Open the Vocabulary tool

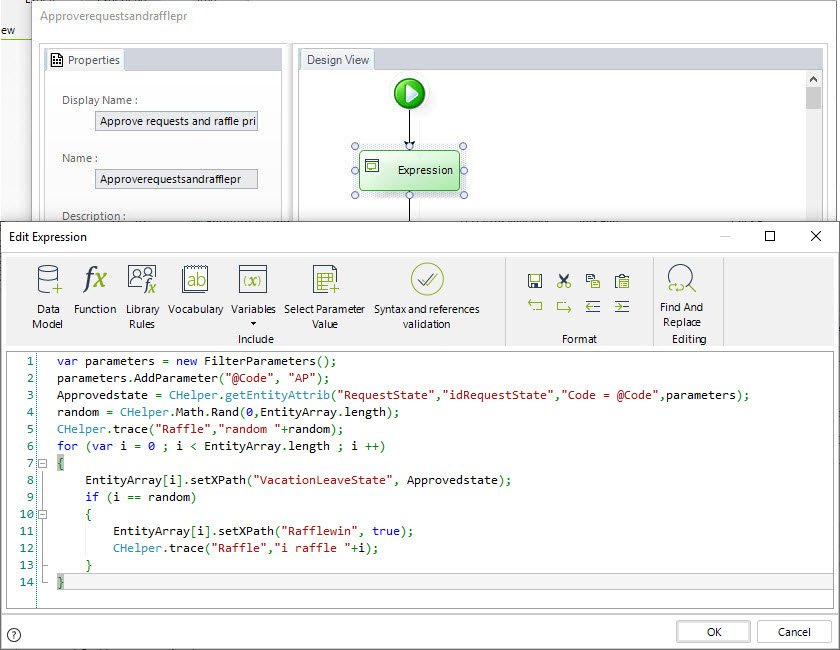(195, 290)
